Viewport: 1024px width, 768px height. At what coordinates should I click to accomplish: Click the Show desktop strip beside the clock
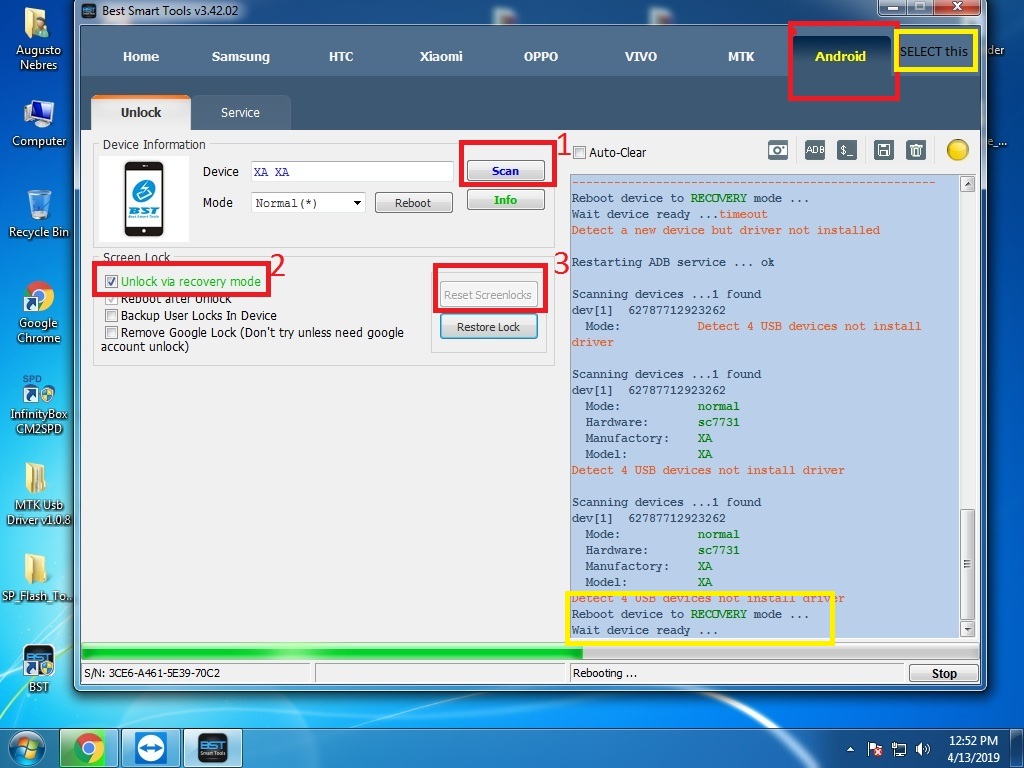coord(1019,748)
